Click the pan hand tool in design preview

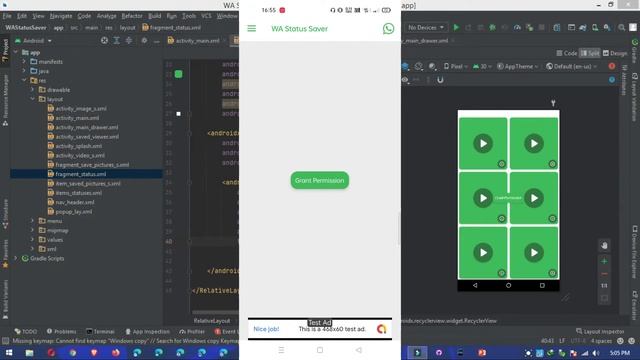[x=604, y=246]
